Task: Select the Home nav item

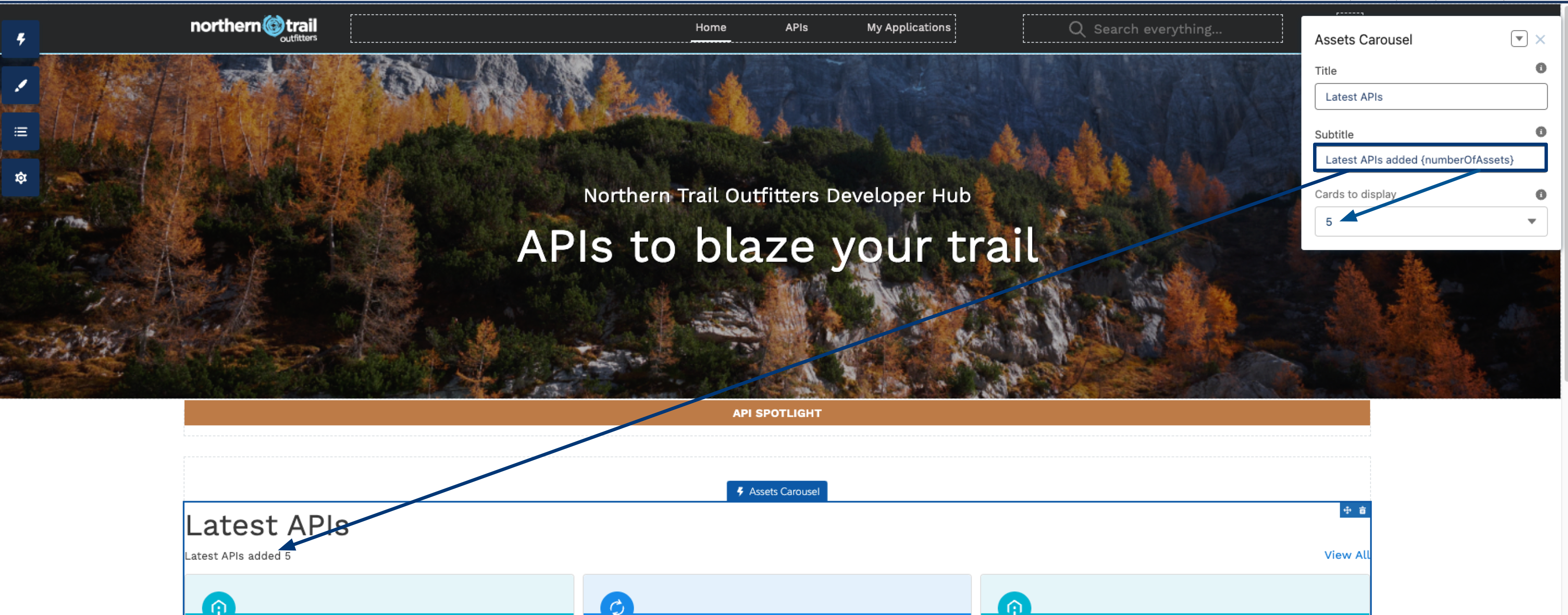Action: (x=710, y=27)
